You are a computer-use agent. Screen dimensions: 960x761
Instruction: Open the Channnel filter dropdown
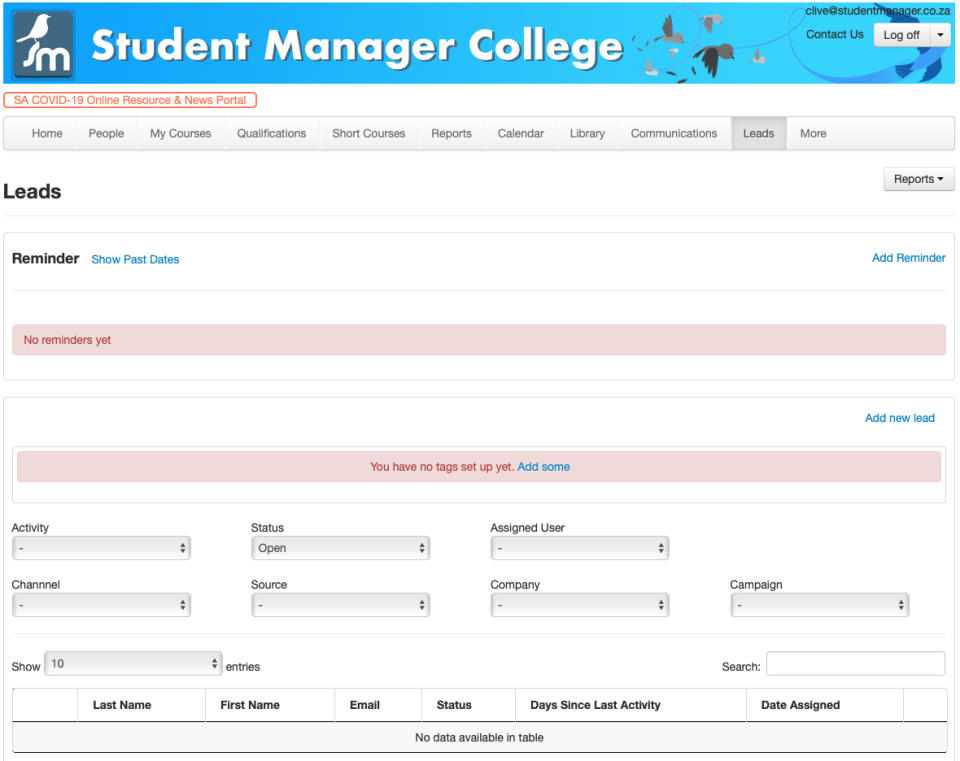pyautogui.click(x=101, y=605)
